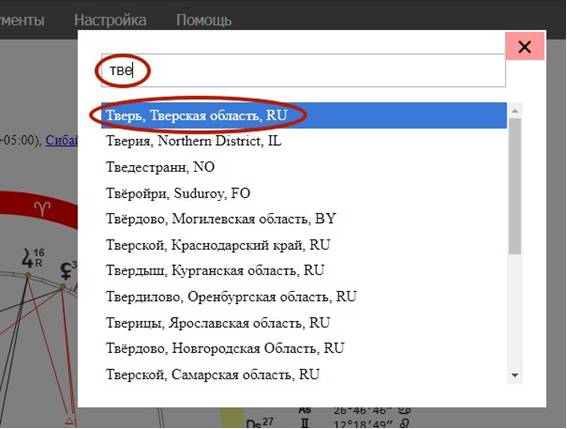This screenshot has width=567, height=429.
Task: Click the list scroll down arrow
Action: click(x=515, y=375)
